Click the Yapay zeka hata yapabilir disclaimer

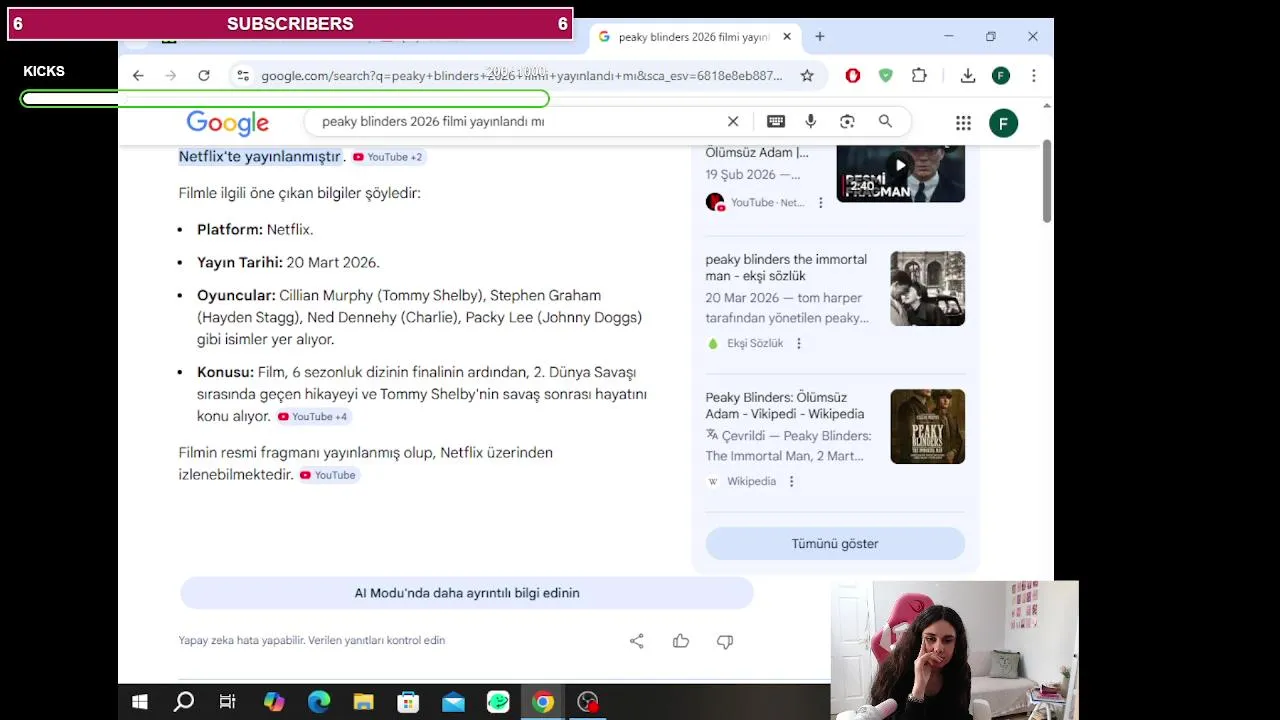pyautogui.click(x=312, y=640)
